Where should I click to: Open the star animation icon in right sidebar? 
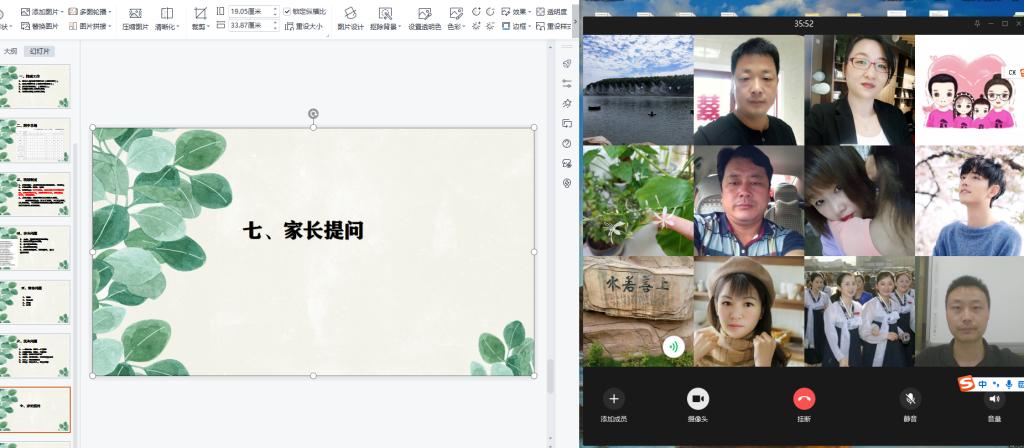point(567,103)
